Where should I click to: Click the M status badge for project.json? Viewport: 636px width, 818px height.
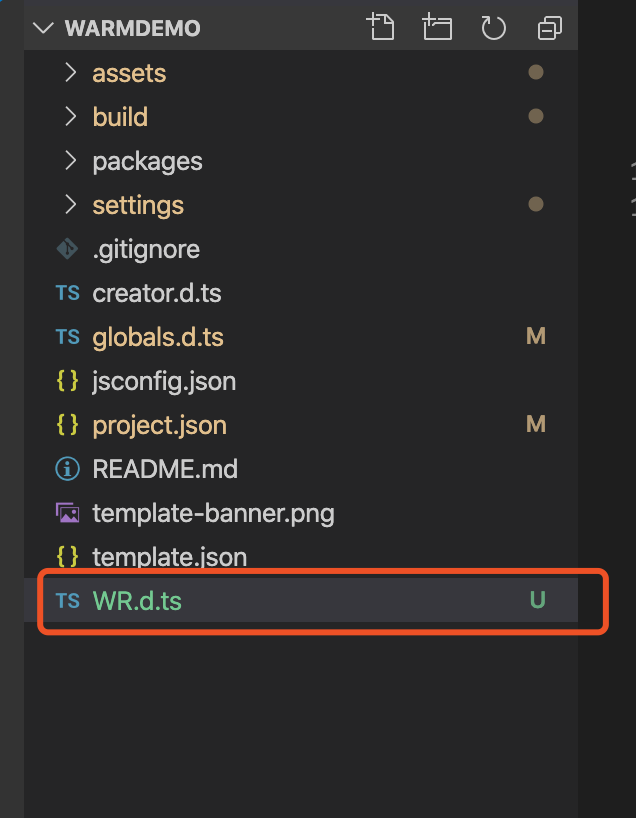tap(536, 425)
